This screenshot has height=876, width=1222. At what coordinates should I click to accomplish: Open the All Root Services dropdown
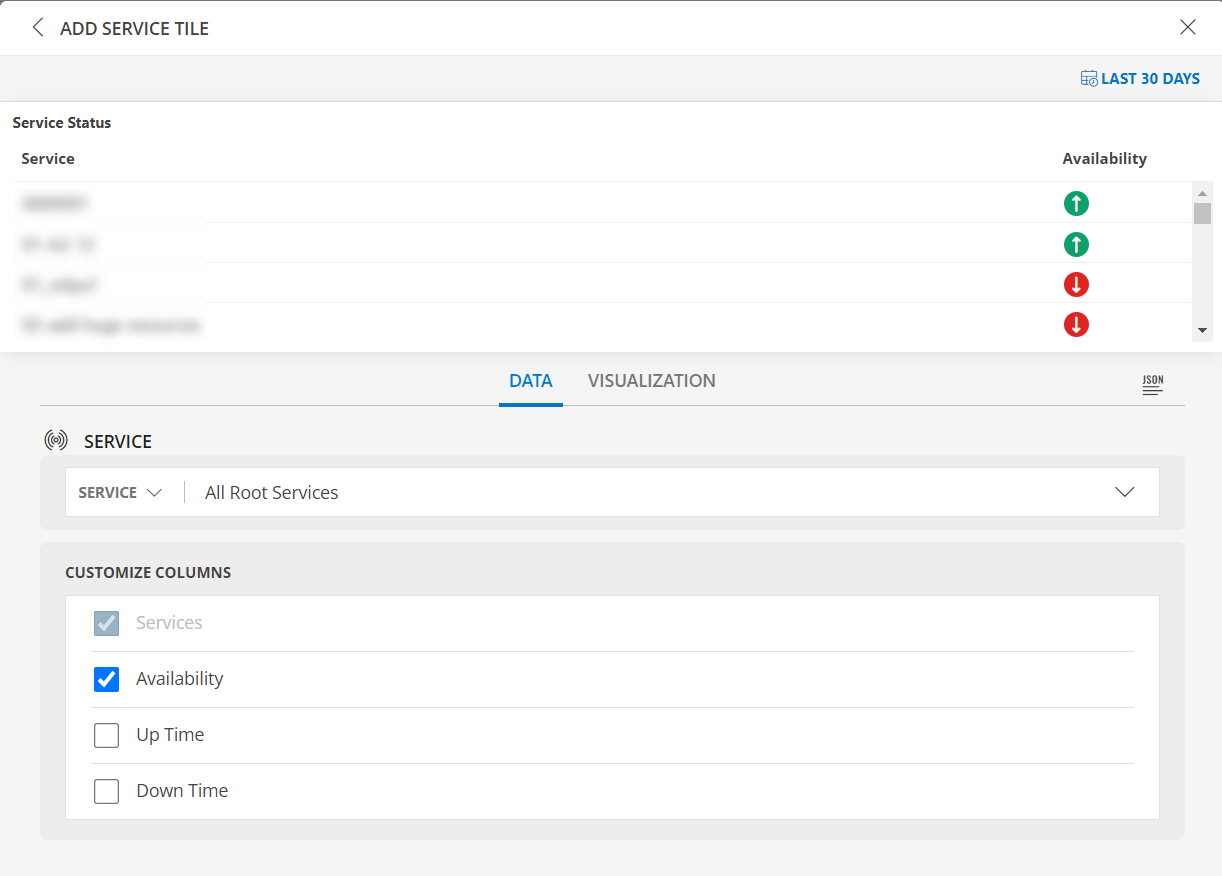click(1124, 491)
